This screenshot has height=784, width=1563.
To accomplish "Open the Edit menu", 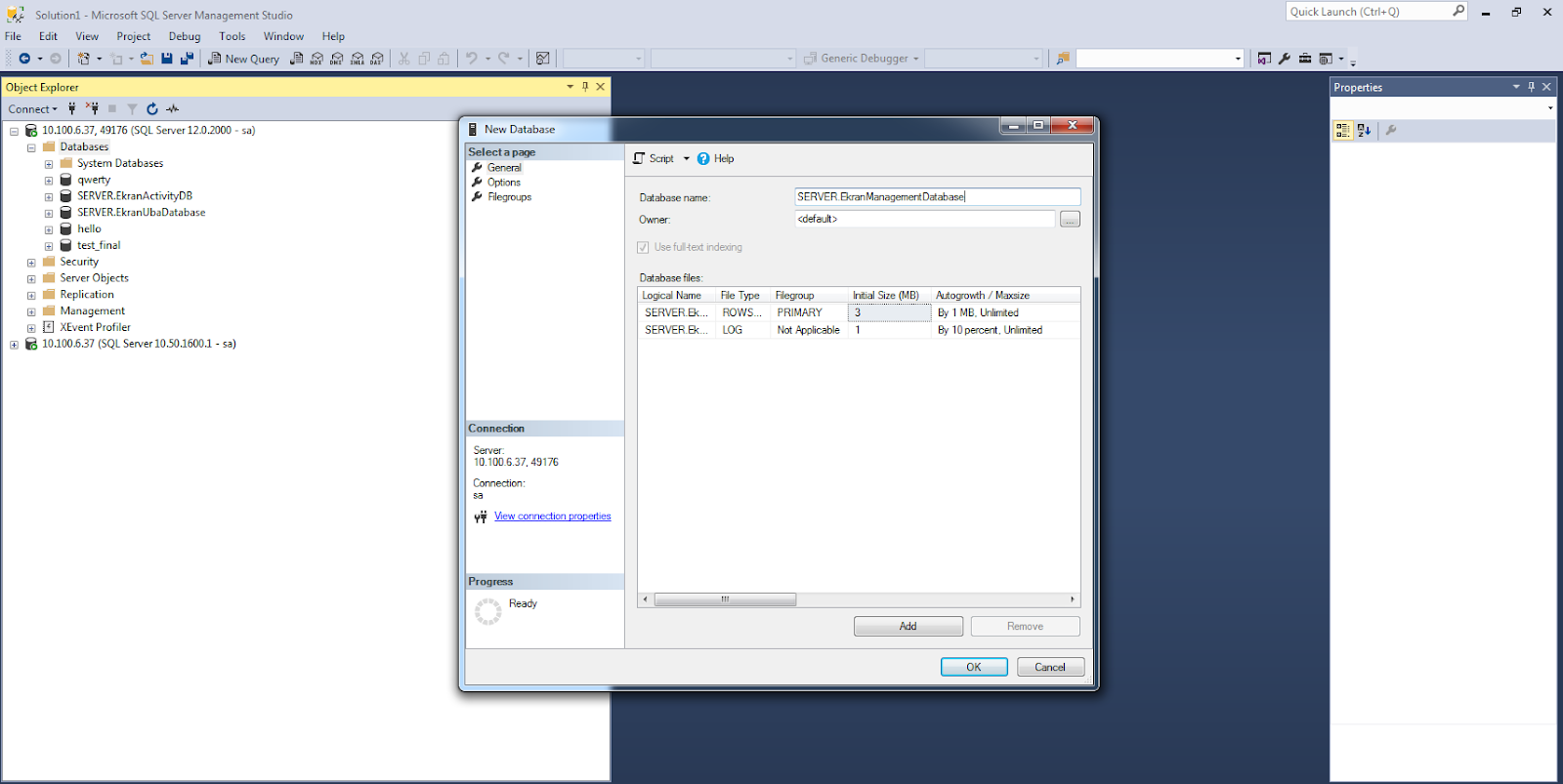I will [x=48, y=36].
